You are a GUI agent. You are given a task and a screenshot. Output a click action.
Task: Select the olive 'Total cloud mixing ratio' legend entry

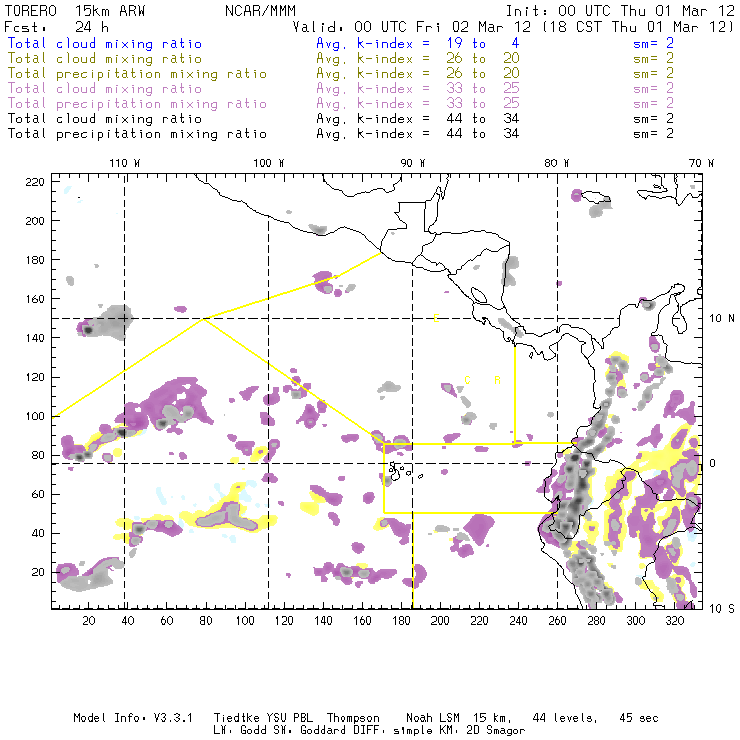(105, 59)
